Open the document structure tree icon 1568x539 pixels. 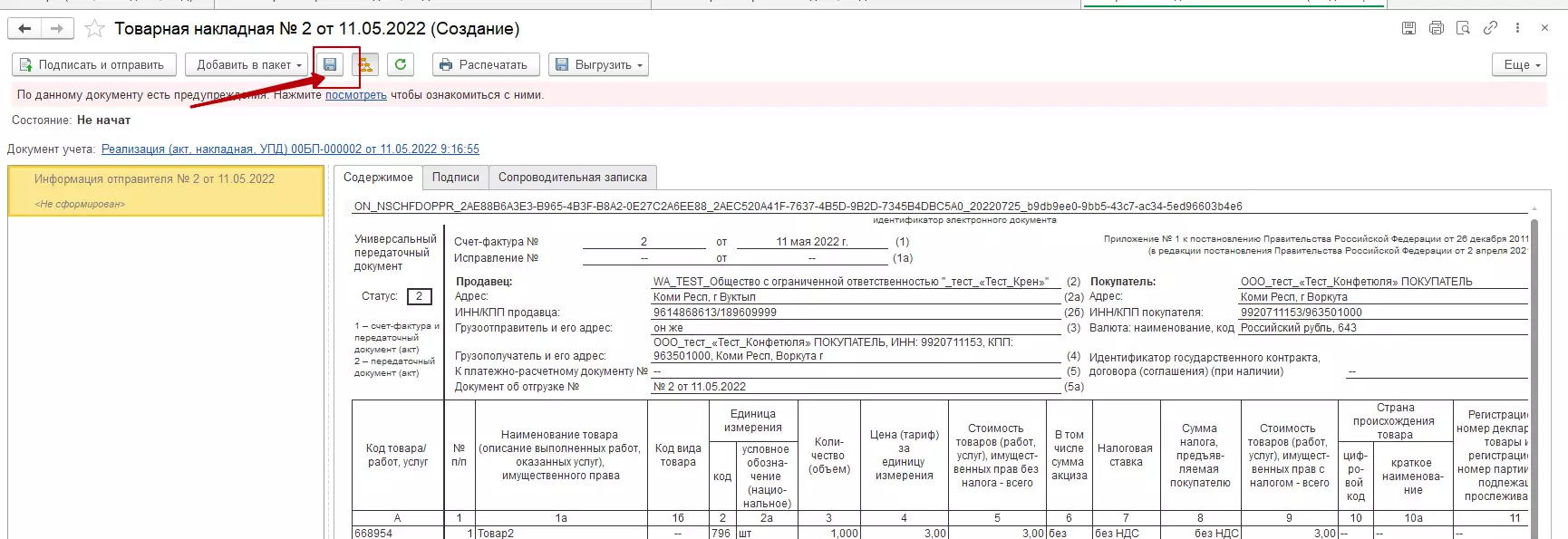click(x=365, y=64)
